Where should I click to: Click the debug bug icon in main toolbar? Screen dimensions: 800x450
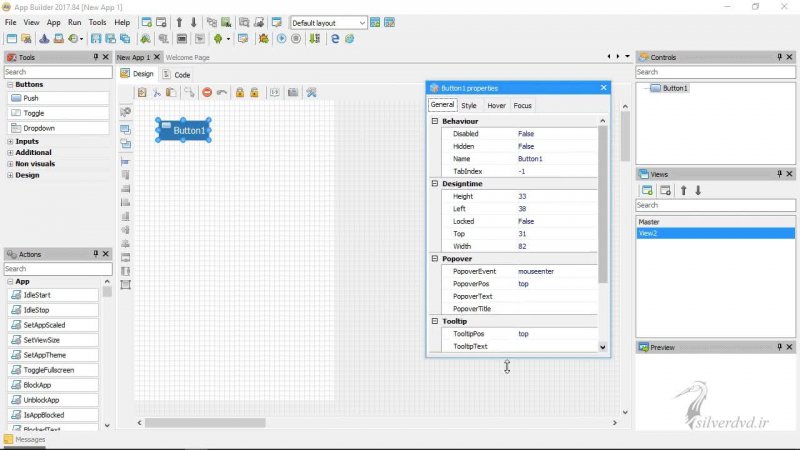click(x=263, y=39)
